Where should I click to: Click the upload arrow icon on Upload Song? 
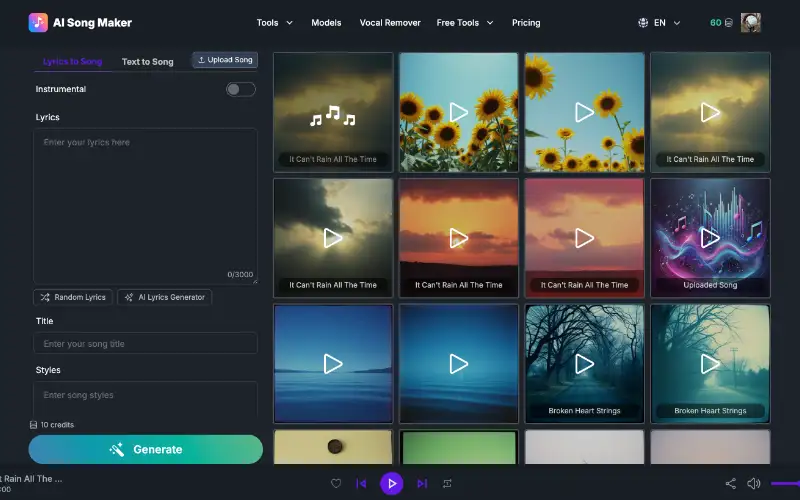(201, 60)
